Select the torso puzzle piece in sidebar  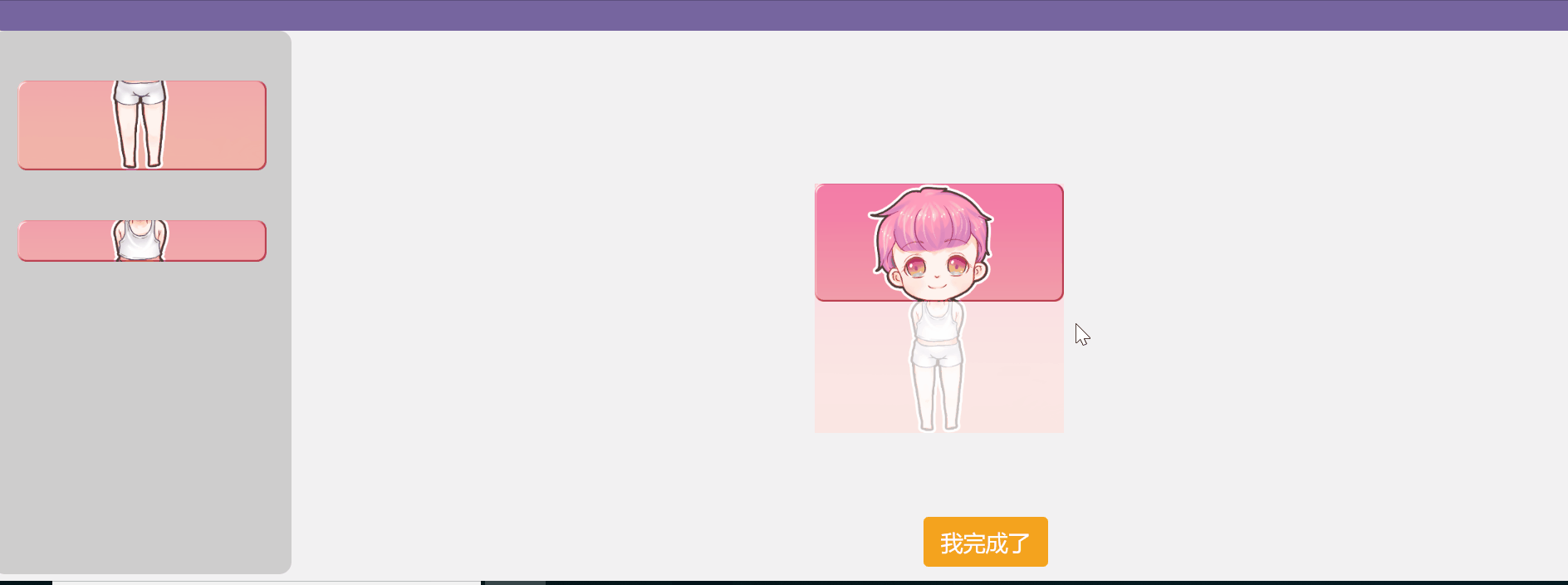click(x=142, y=241)
